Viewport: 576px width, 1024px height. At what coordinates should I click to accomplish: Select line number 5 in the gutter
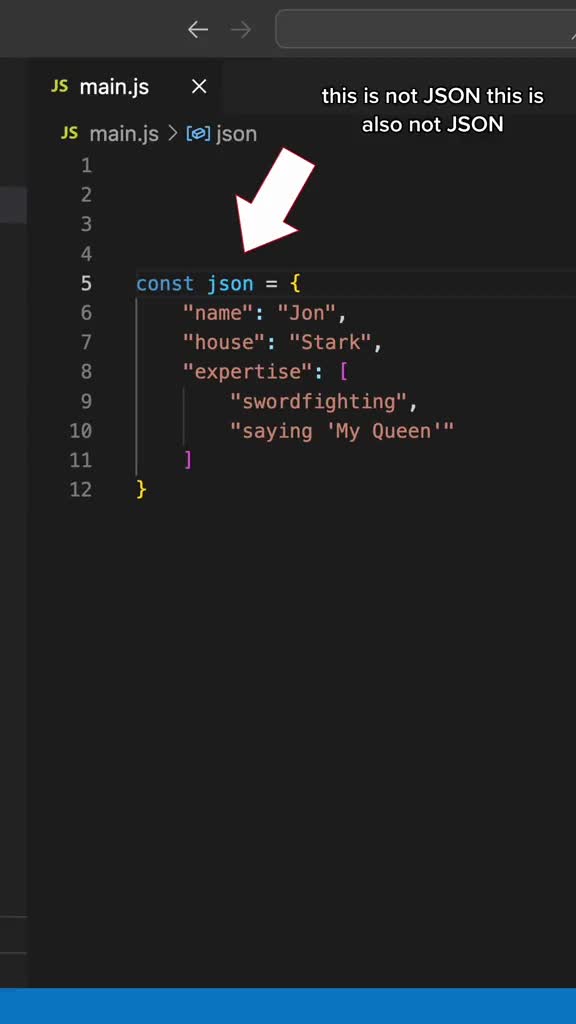click(86, 284)
